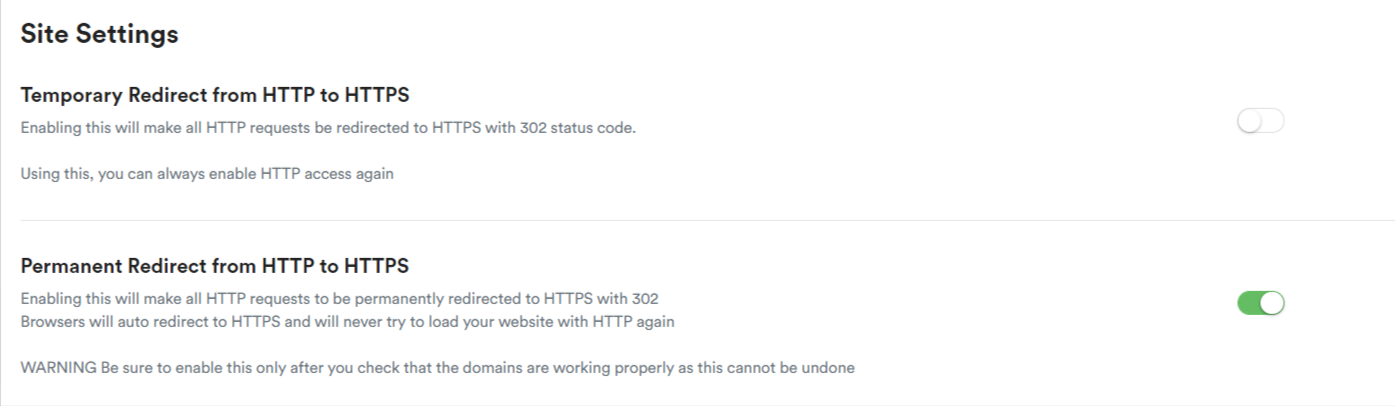The height and width of the screenshot is (406, 1395).
Task: Click the Permanent Redirect from HTTP to HTTPS heading
Action: coord(215,267)
